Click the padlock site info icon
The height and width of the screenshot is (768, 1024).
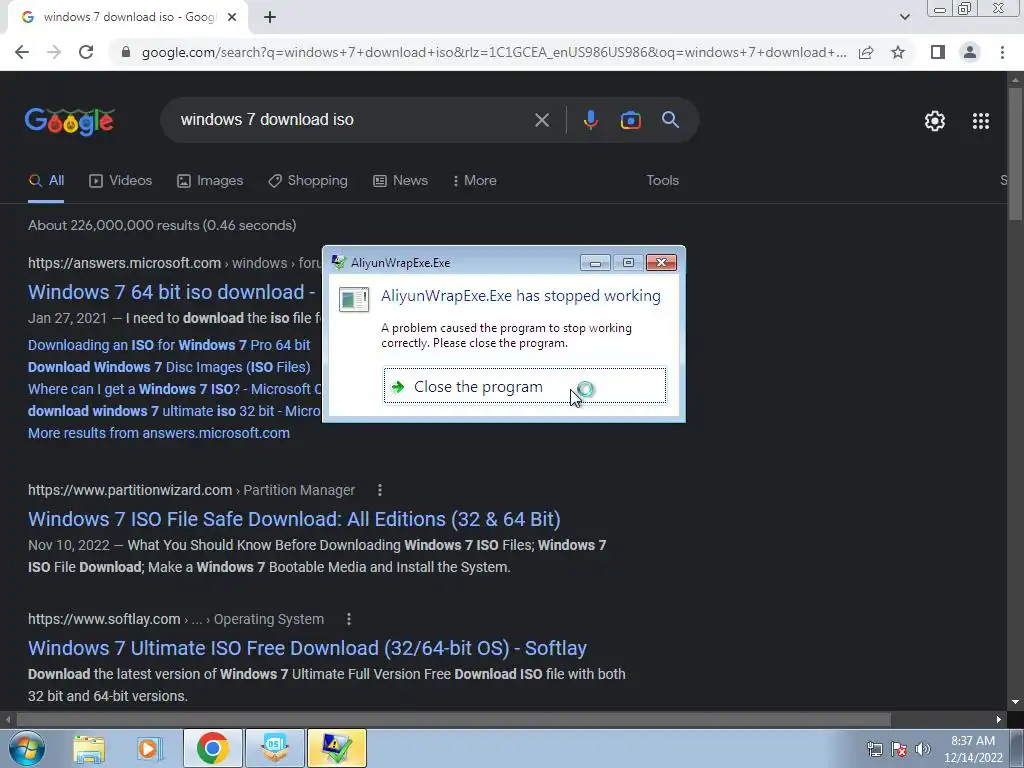click(x=126, y=52)
